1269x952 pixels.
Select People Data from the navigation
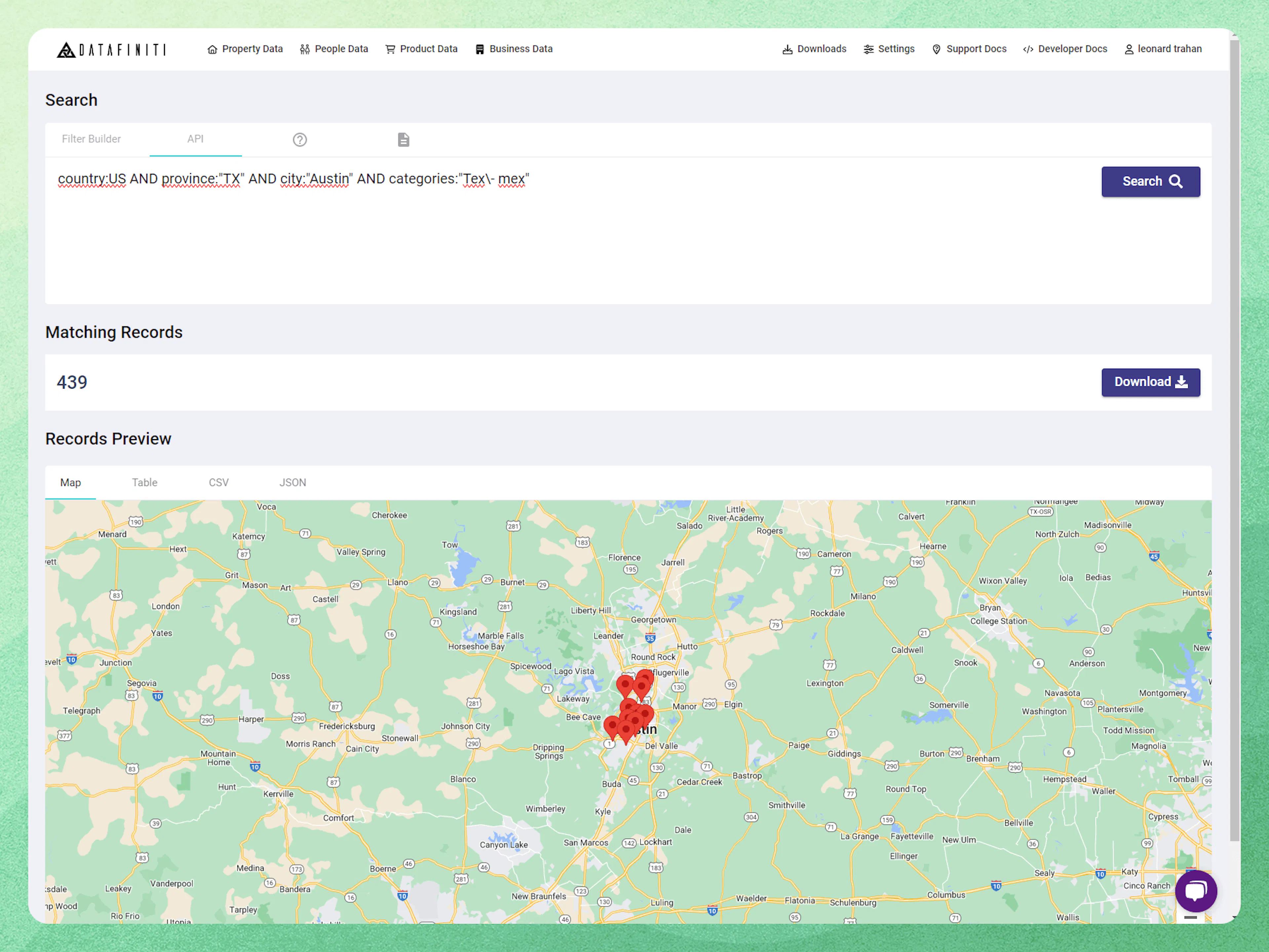tap(334, 49)
